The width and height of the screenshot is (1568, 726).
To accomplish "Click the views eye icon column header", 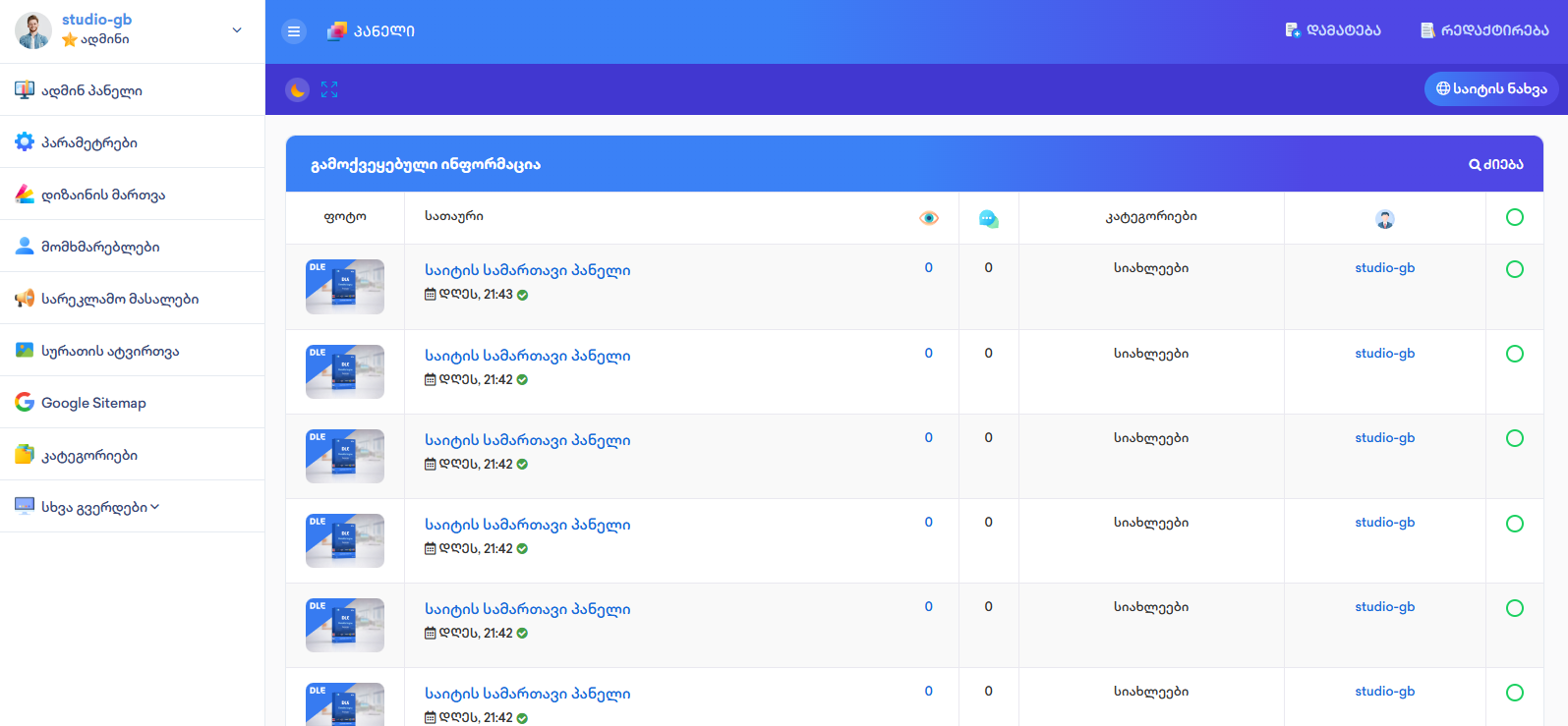I will (x=928, y=218).
